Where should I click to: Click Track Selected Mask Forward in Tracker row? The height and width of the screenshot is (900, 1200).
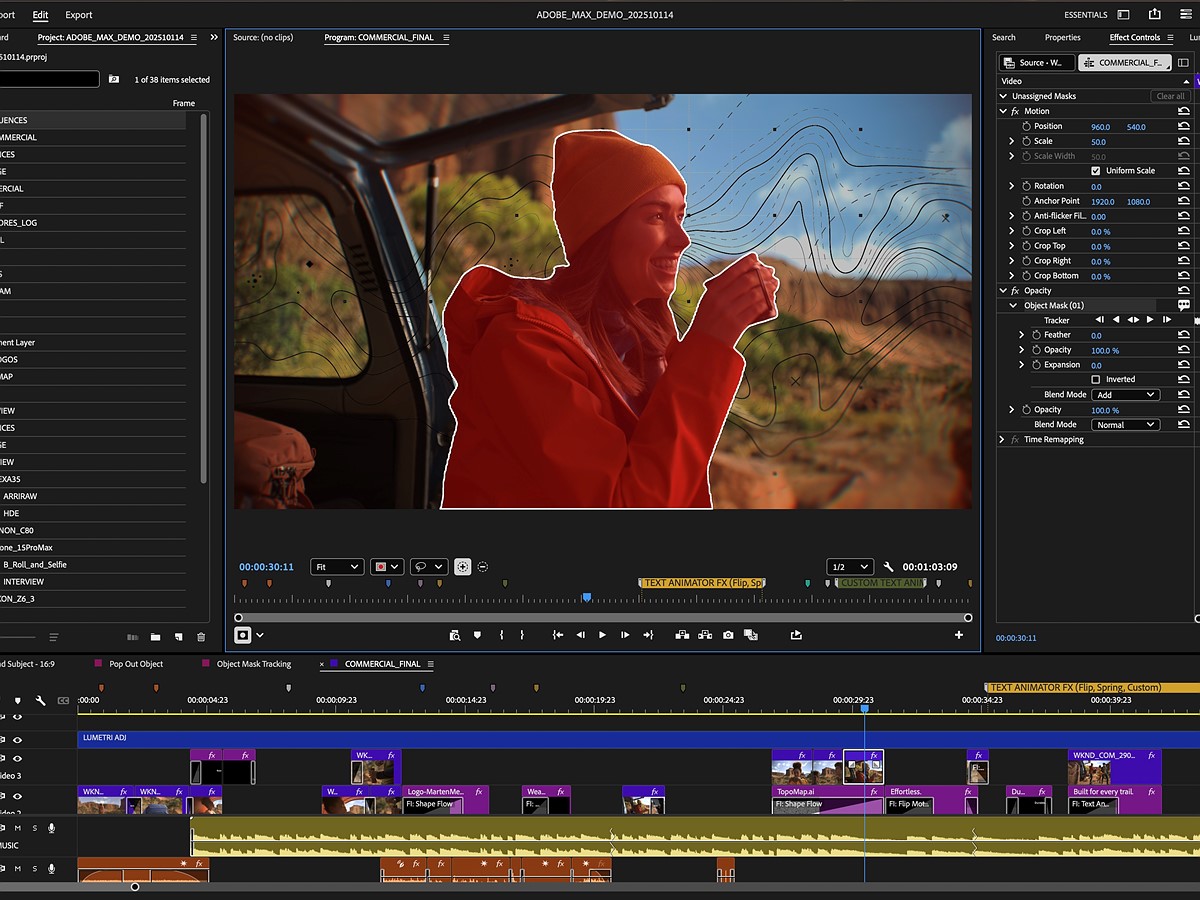[x=1150, y=320]
